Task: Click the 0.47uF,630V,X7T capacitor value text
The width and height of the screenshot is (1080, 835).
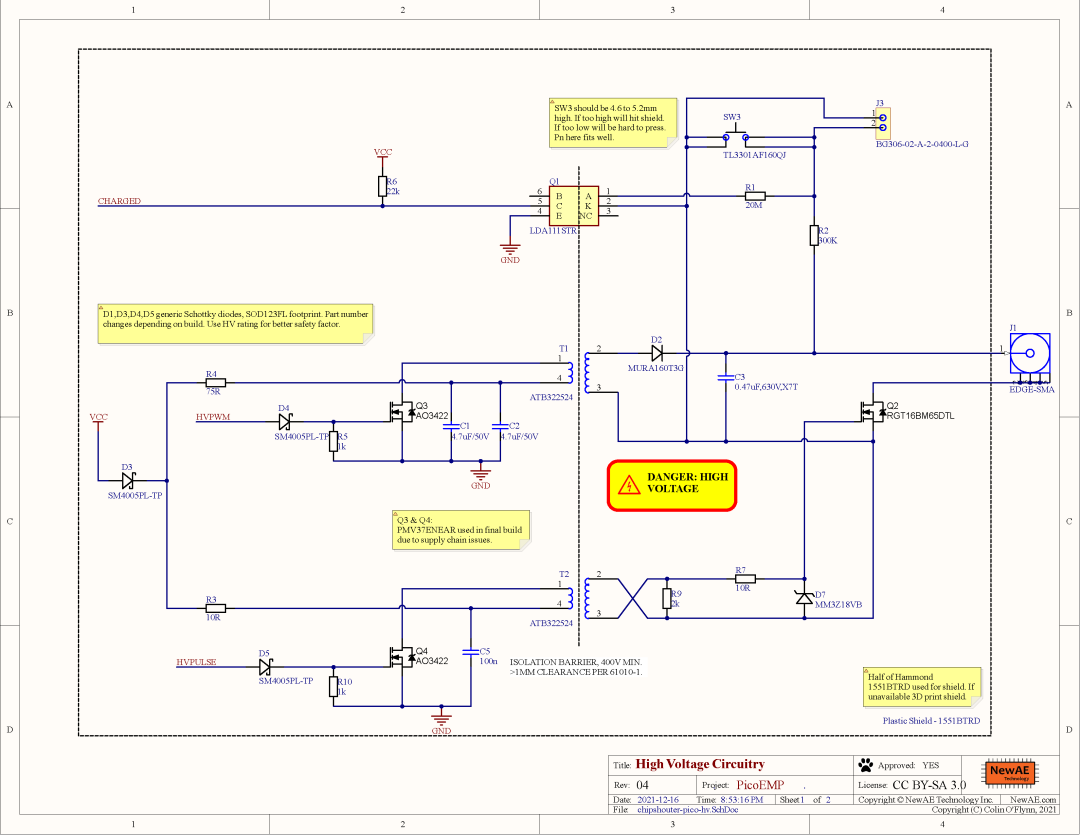Action: click(x=766, y=386)
